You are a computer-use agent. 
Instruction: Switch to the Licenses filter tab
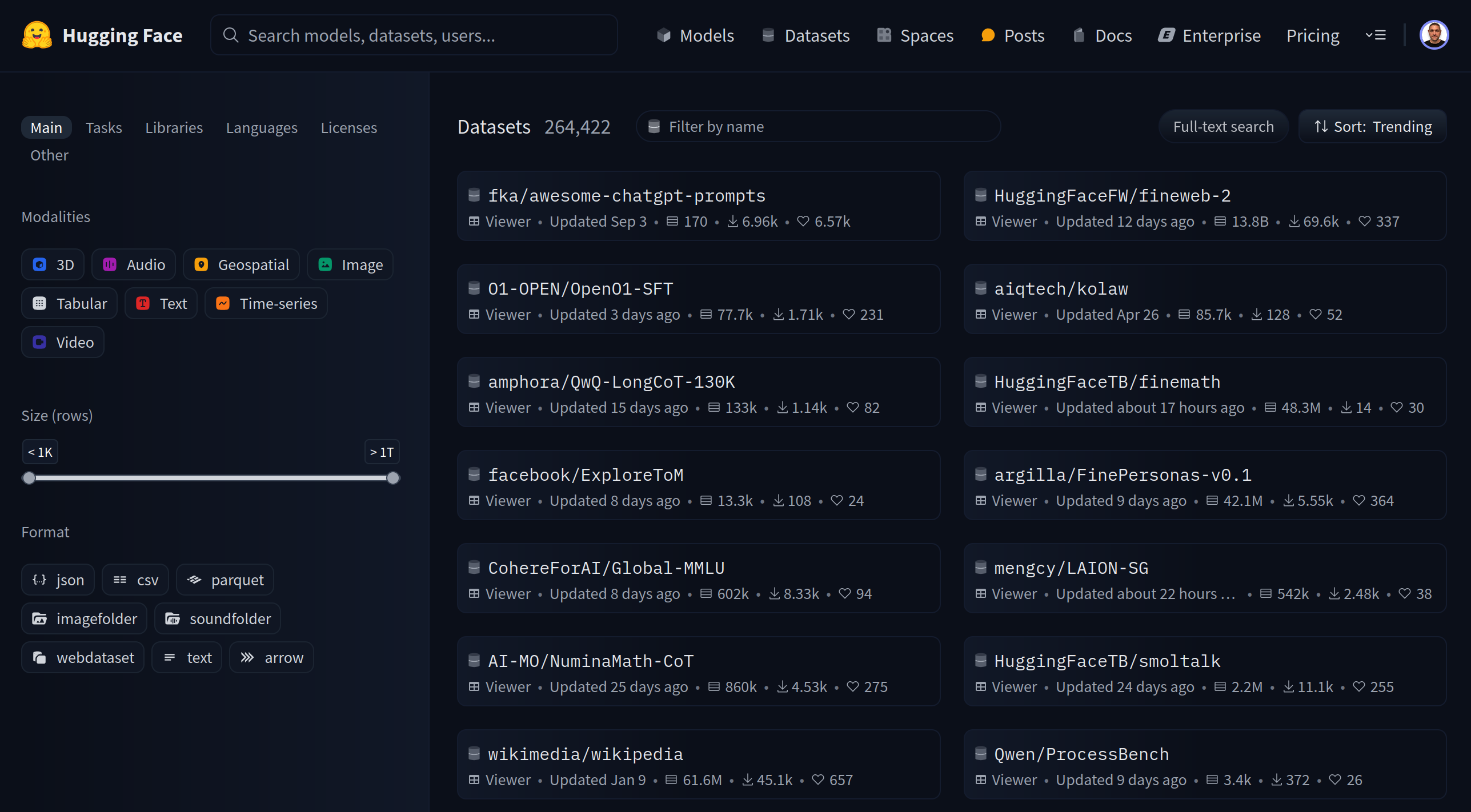348,127
